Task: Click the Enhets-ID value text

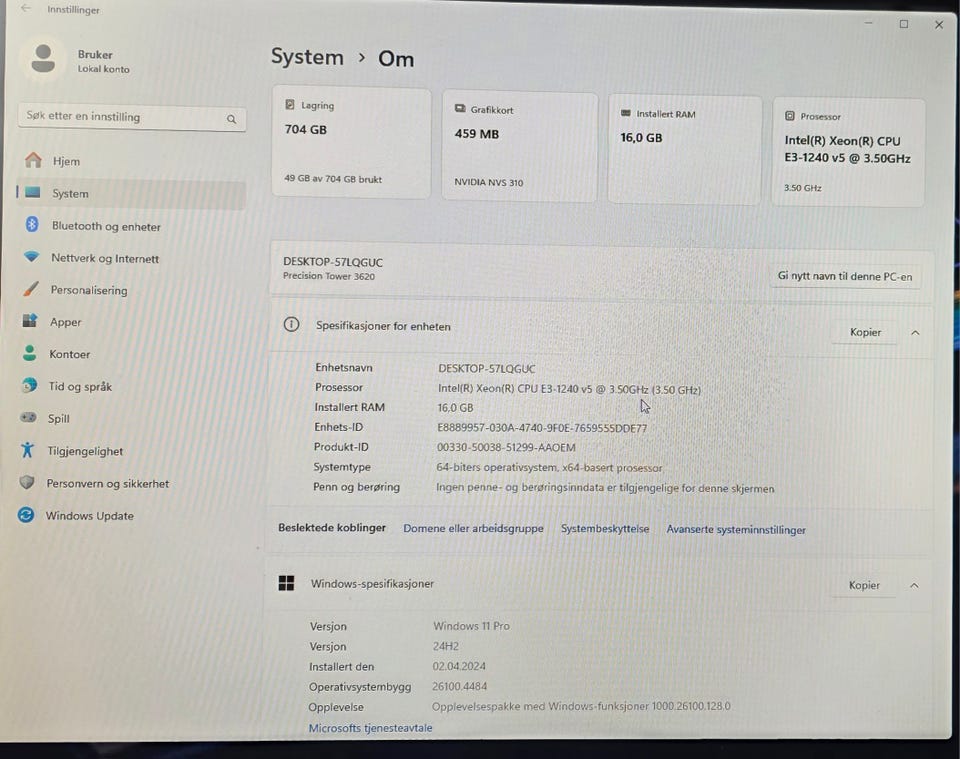Action: [542, 428]
